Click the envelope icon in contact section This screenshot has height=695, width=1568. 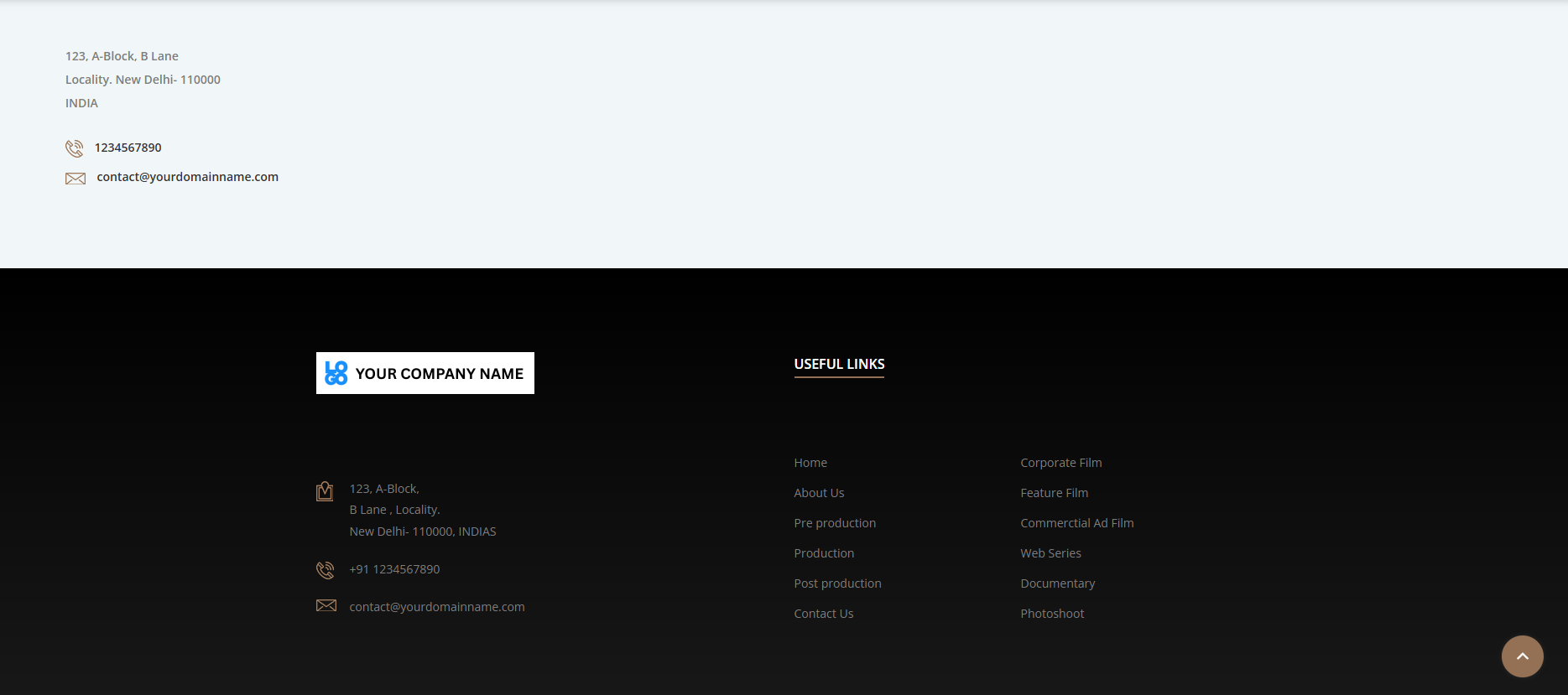click(76, 179)
